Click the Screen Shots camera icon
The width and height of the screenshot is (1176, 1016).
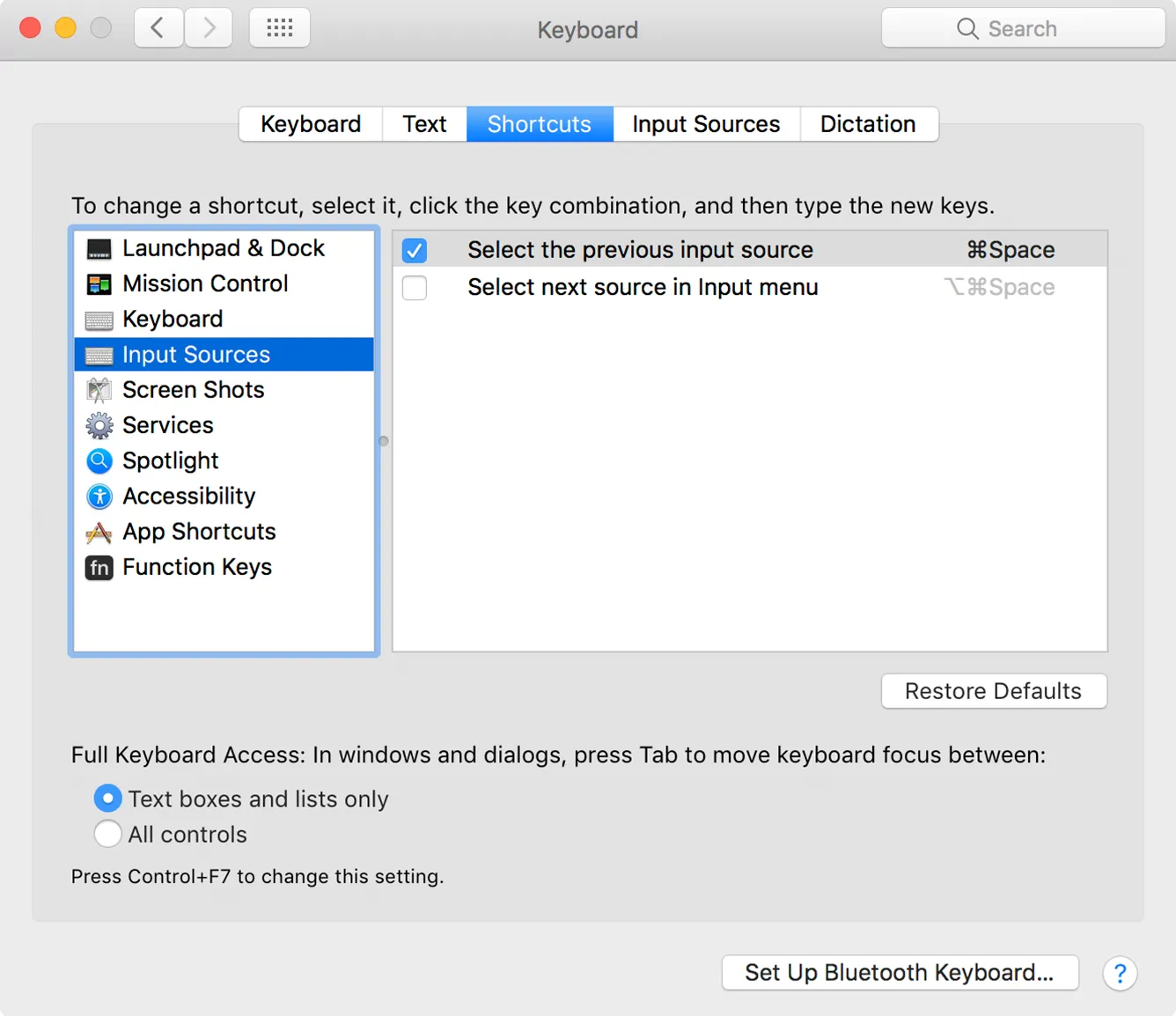click(x=99, y=390)
